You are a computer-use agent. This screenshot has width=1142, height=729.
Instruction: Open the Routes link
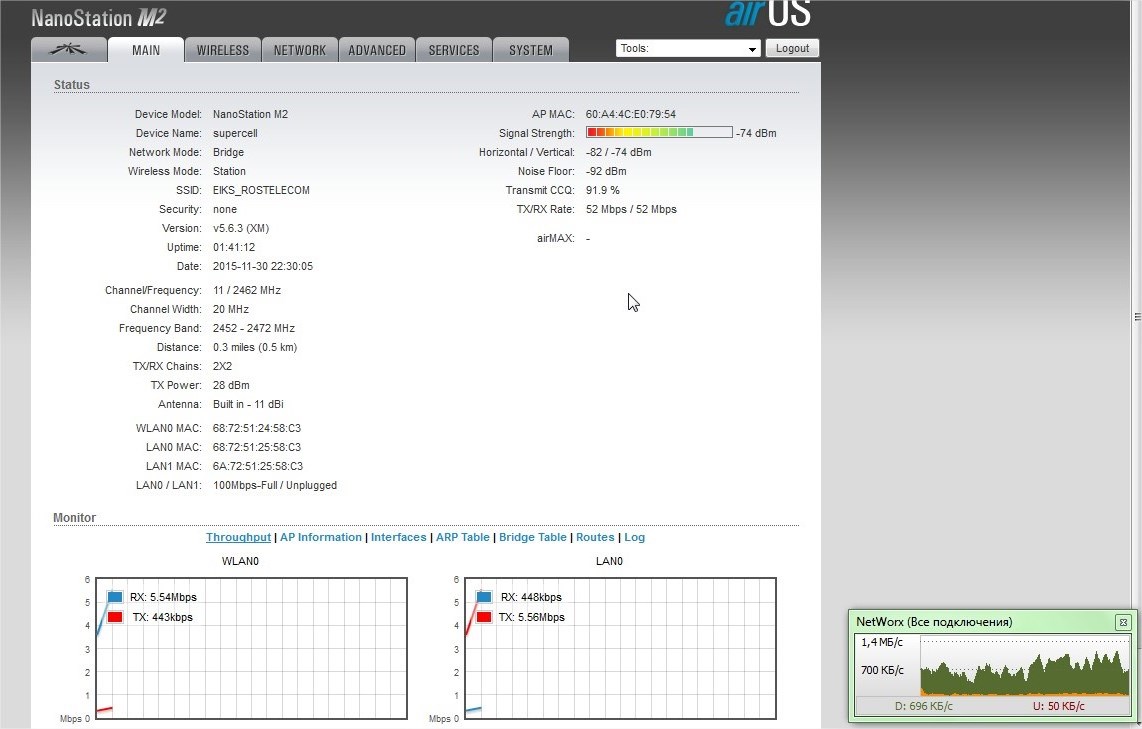pos(595,537)
